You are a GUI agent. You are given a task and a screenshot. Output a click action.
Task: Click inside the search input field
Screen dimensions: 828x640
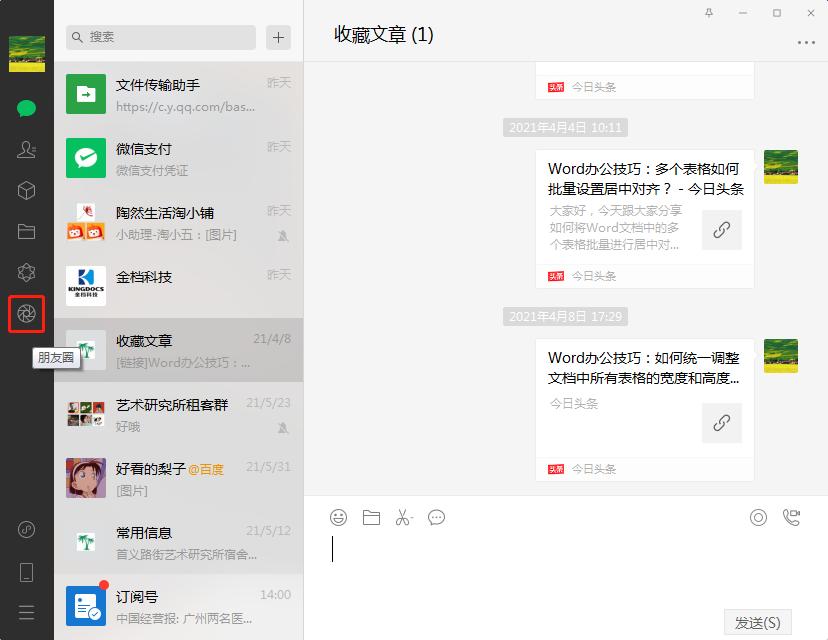(158, 37)
